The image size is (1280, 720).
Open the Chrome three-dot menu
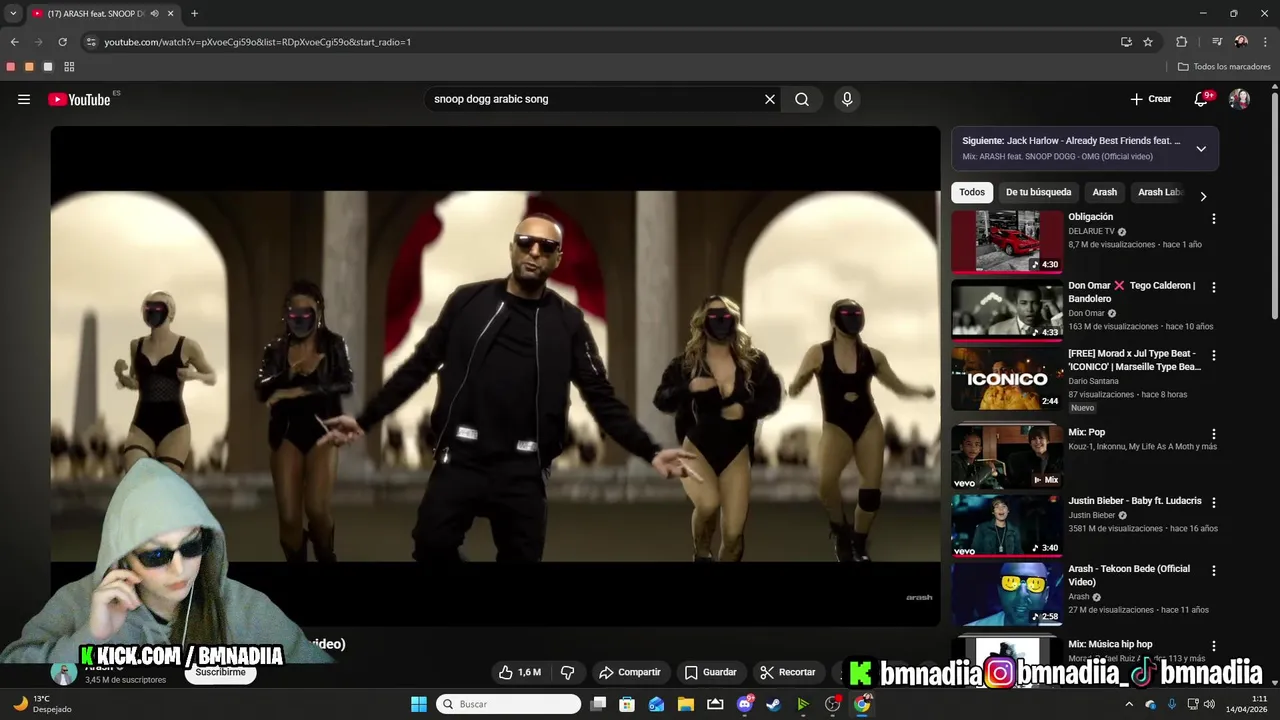[1264, 42]
